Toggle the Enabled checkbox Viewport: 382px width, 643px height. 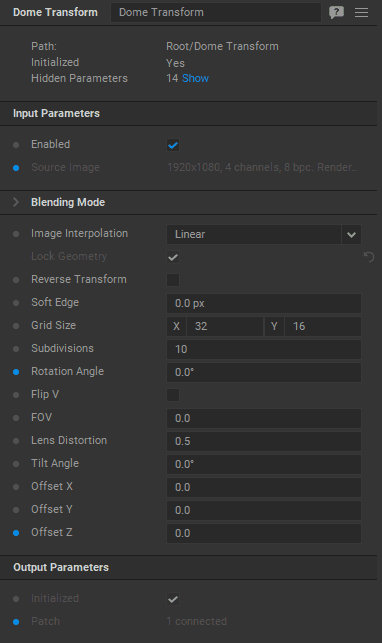pos(173,145)
